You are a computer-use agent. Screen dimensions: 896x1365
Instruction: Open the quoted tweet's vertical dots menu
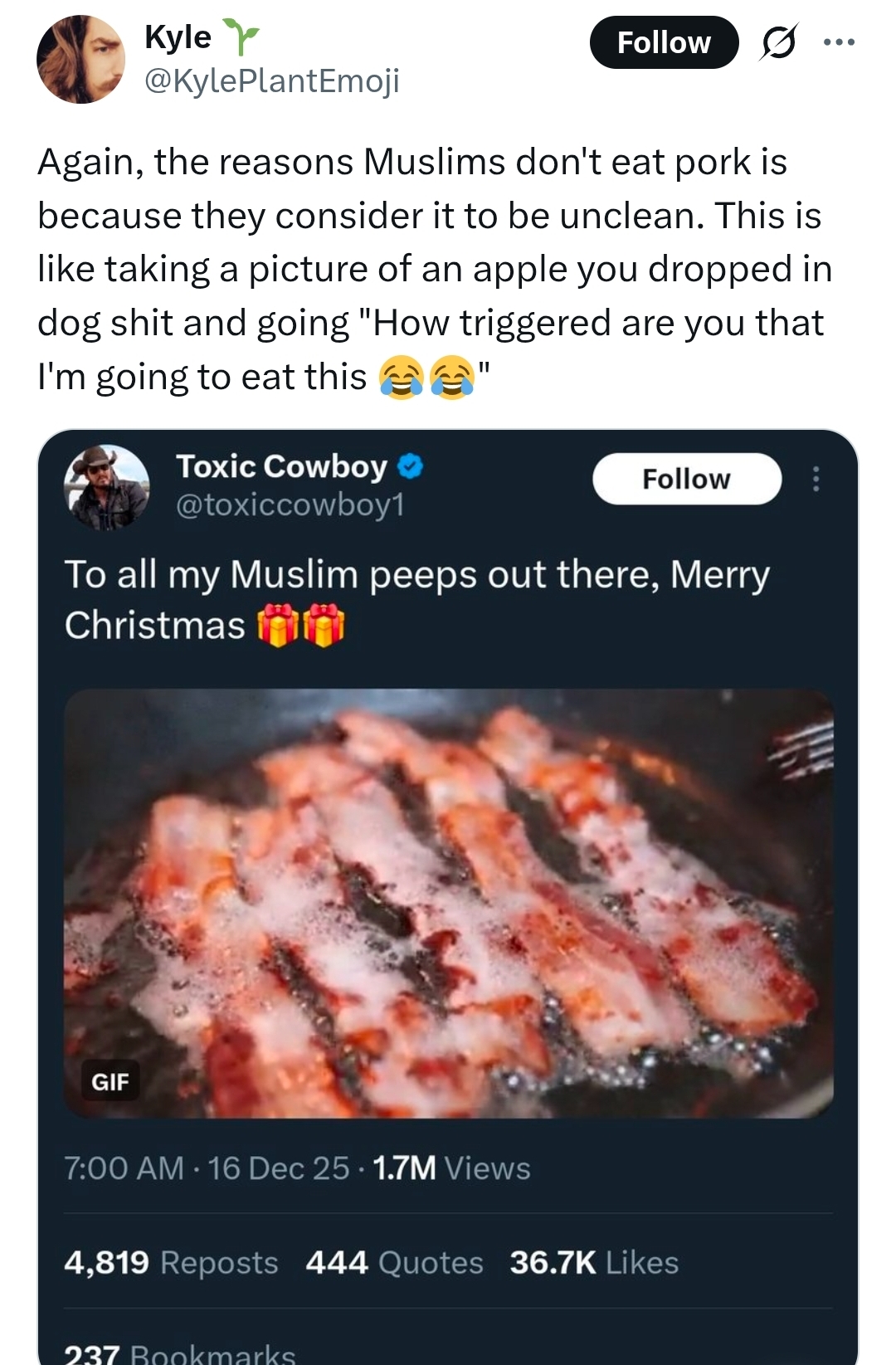[816, 479]
